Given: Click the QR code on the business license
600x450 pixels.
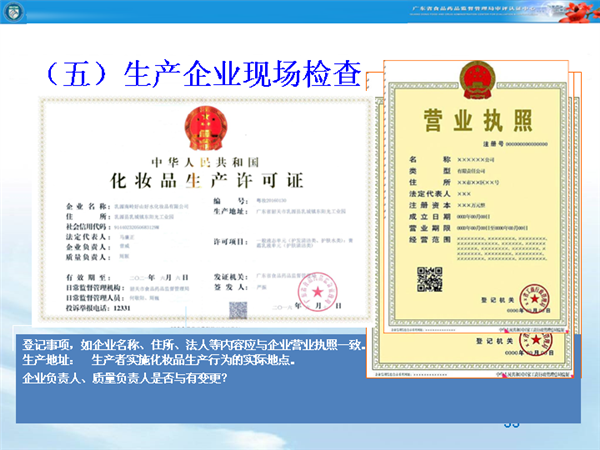Looking at the screenshot, I should [430, 278].
